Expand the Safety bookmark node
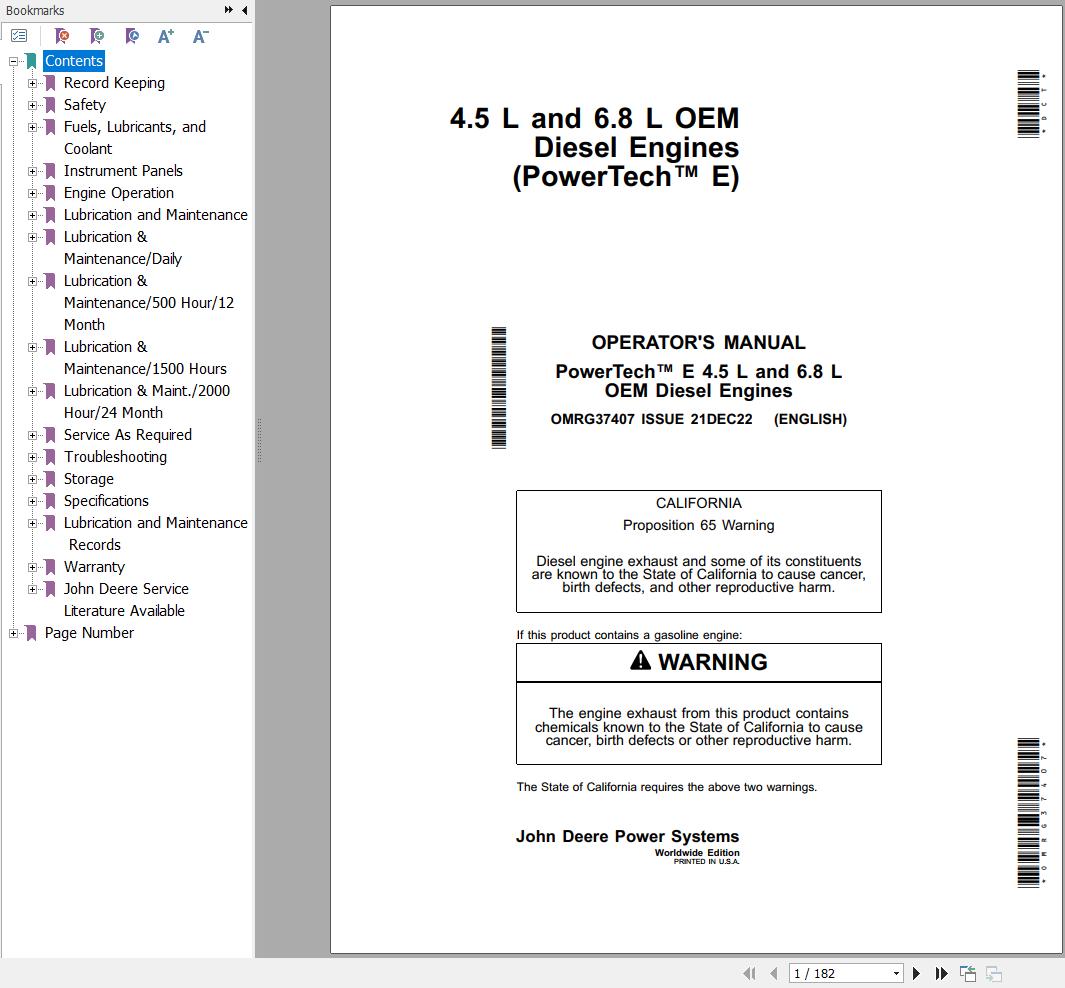The image size is (1065, 988). (32, 105)
